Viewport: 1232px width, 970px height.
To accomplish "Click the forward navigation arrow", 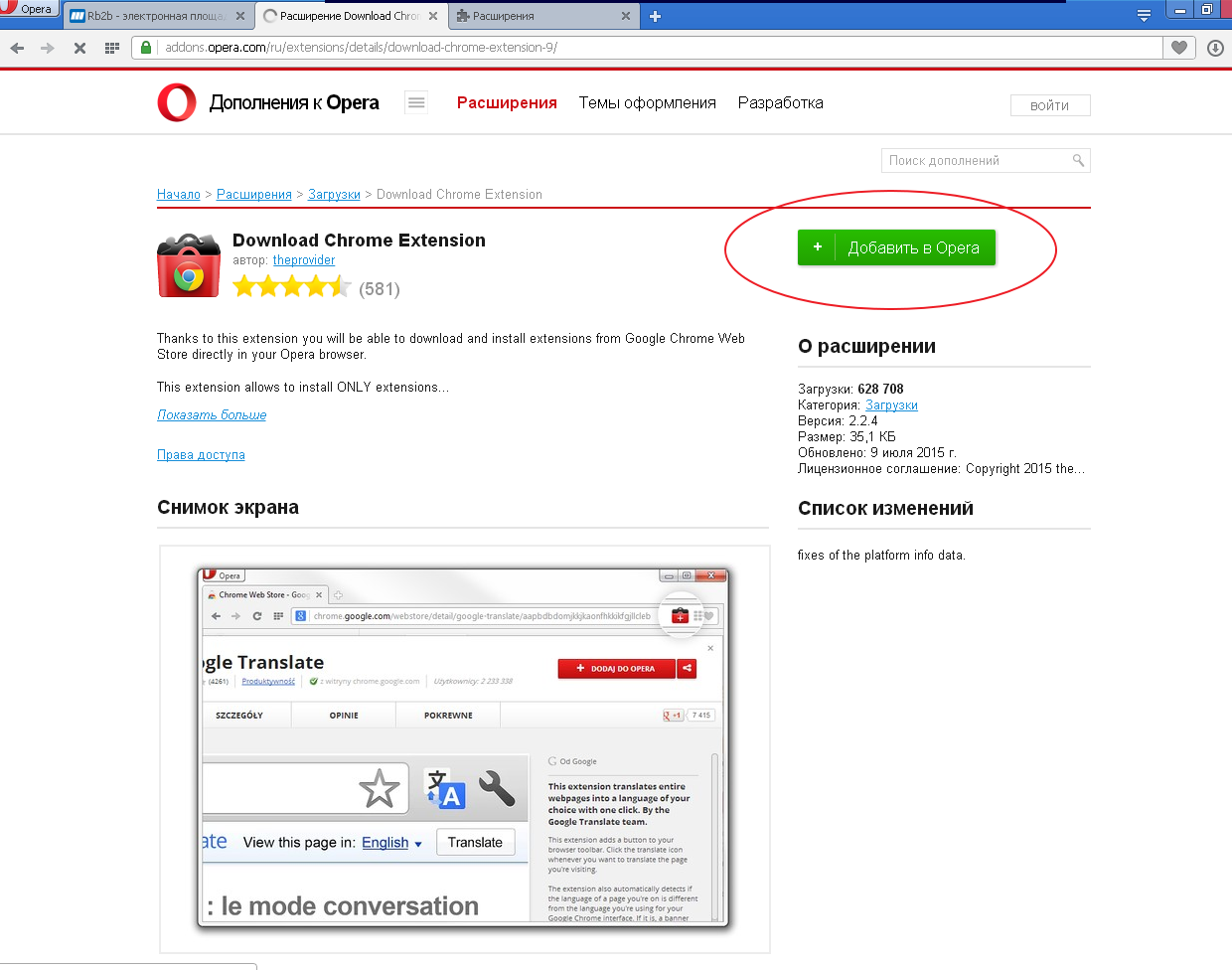I will [x=48, y=48].
